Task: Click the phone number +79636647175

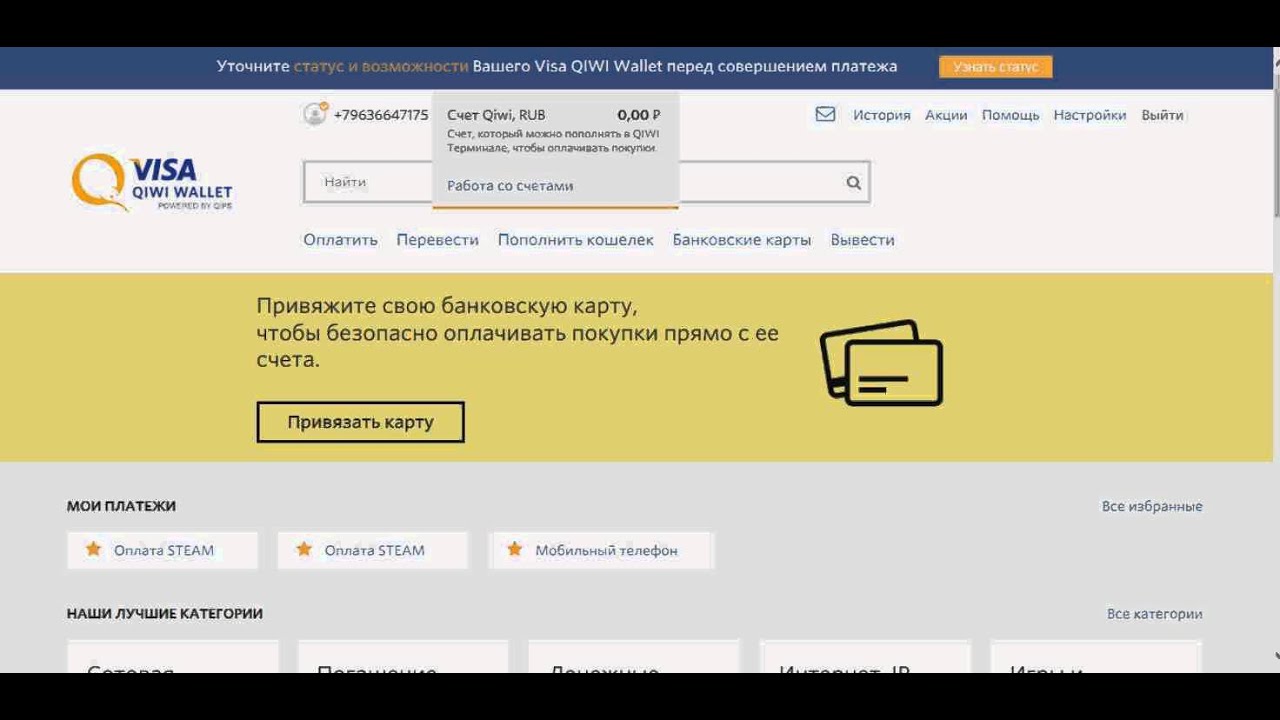Action: point(381,115)
